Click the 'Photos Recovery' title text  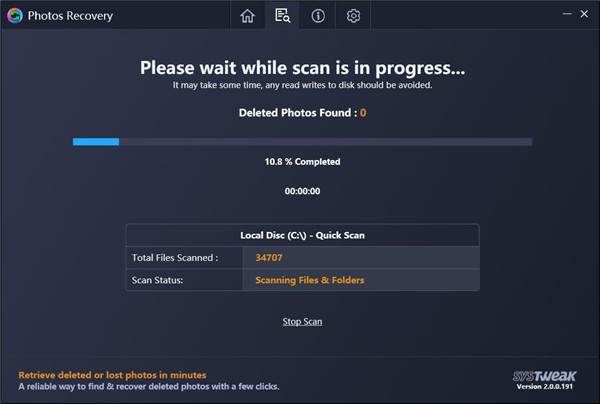point(70,16)
